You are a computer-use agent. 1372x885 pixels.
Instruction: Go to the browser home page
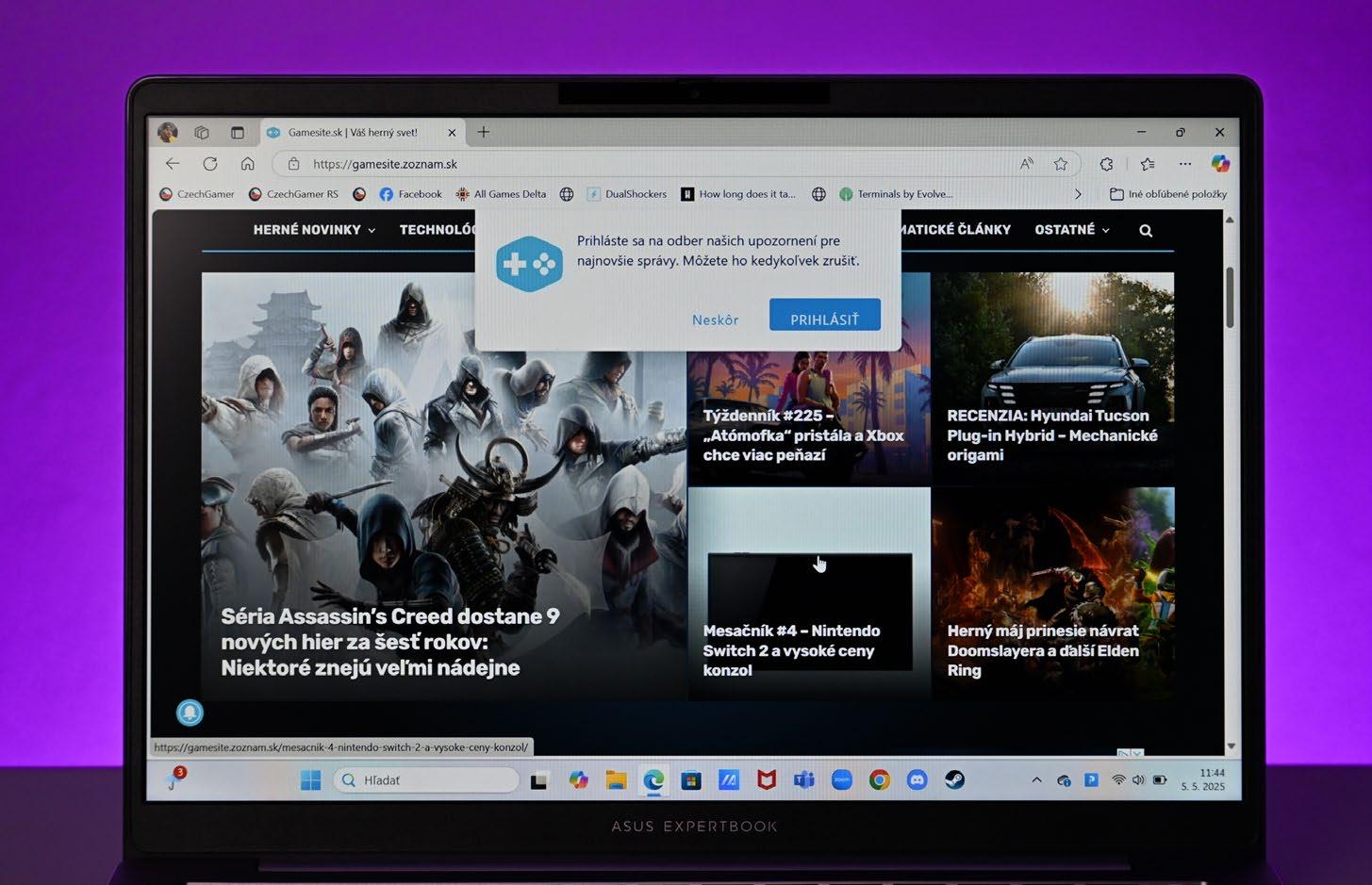tap(247, 164)
